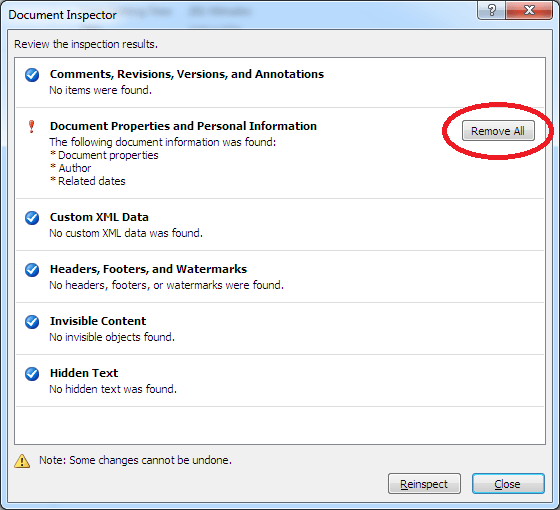Click the yellow warning triangle icon

click(22, 461)
